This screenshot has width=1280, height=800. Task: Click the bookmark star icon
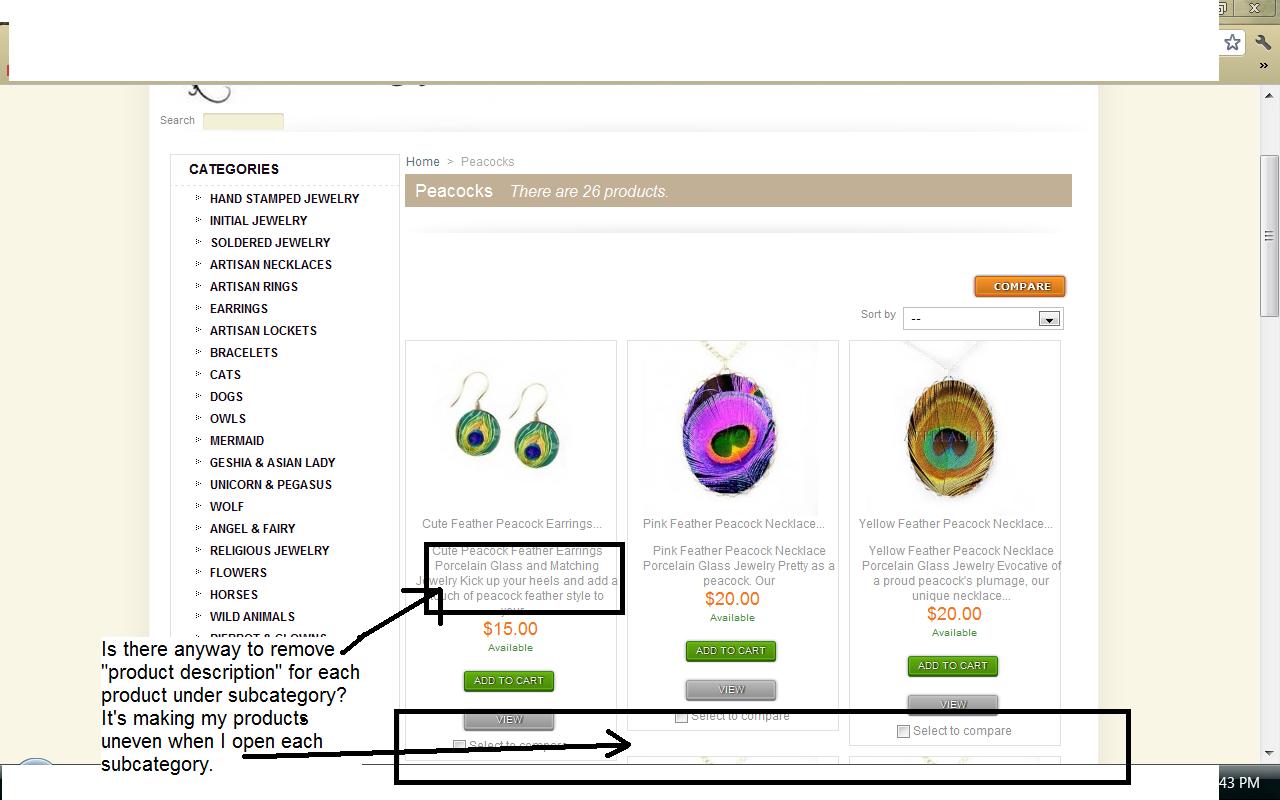(1232, 42)
